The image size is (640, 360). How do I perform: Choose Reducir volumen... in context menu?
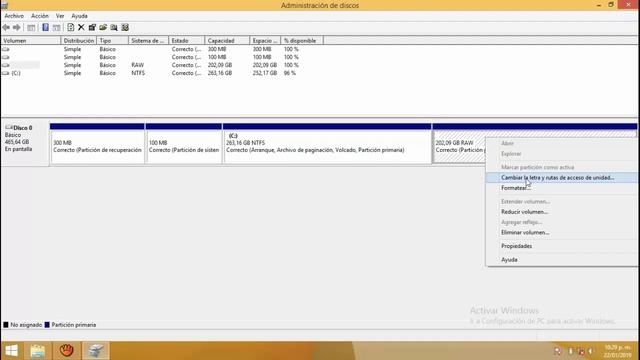tap(561, 212)
